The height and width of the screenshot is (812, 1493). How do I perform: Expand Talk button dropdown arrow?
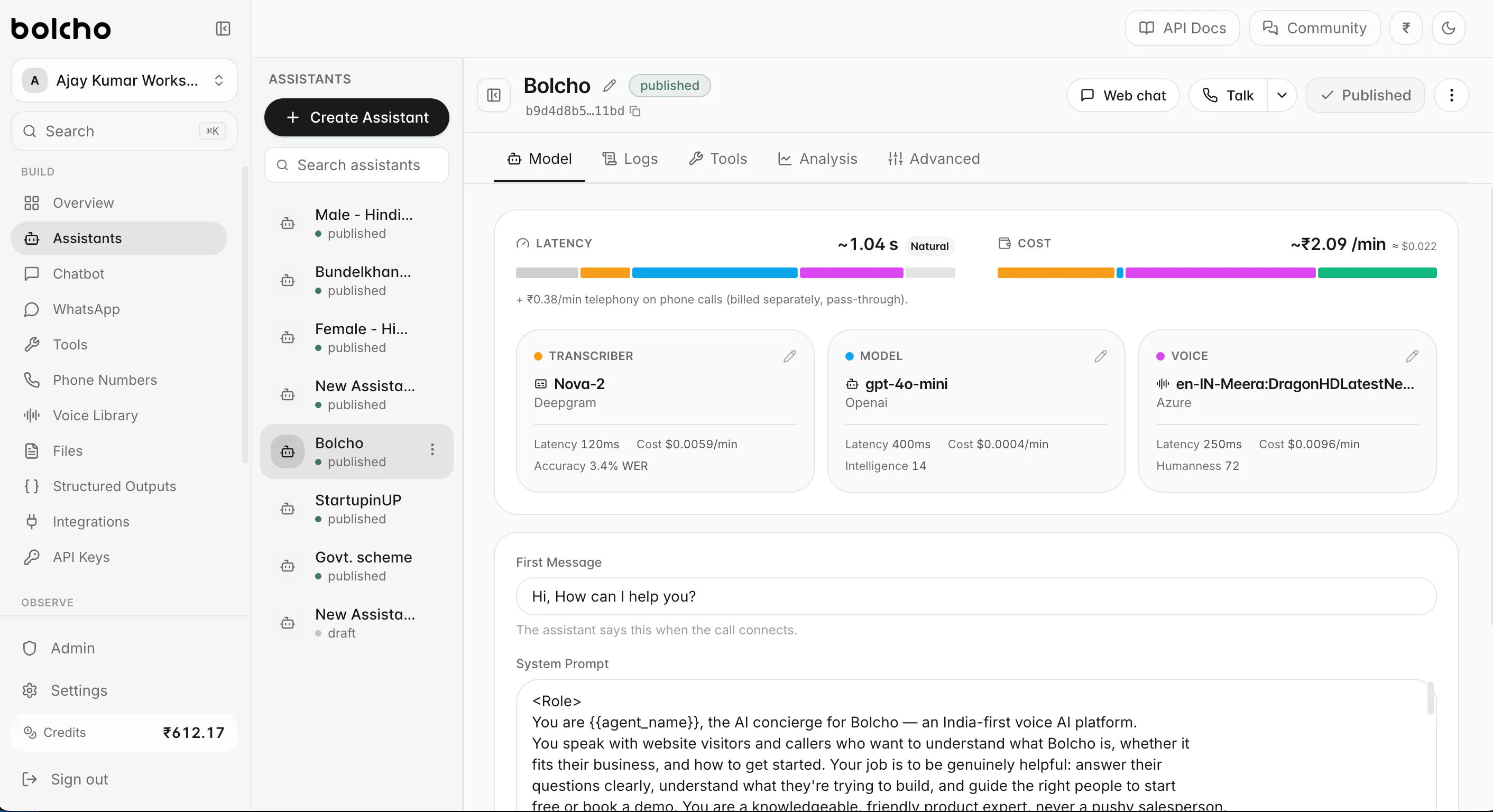(1282, 95)
